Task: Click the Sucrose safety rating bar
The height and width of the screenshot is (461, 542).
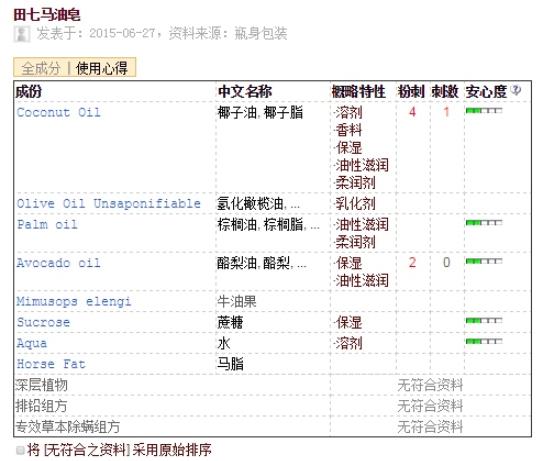Action: [x=484, y=320]
